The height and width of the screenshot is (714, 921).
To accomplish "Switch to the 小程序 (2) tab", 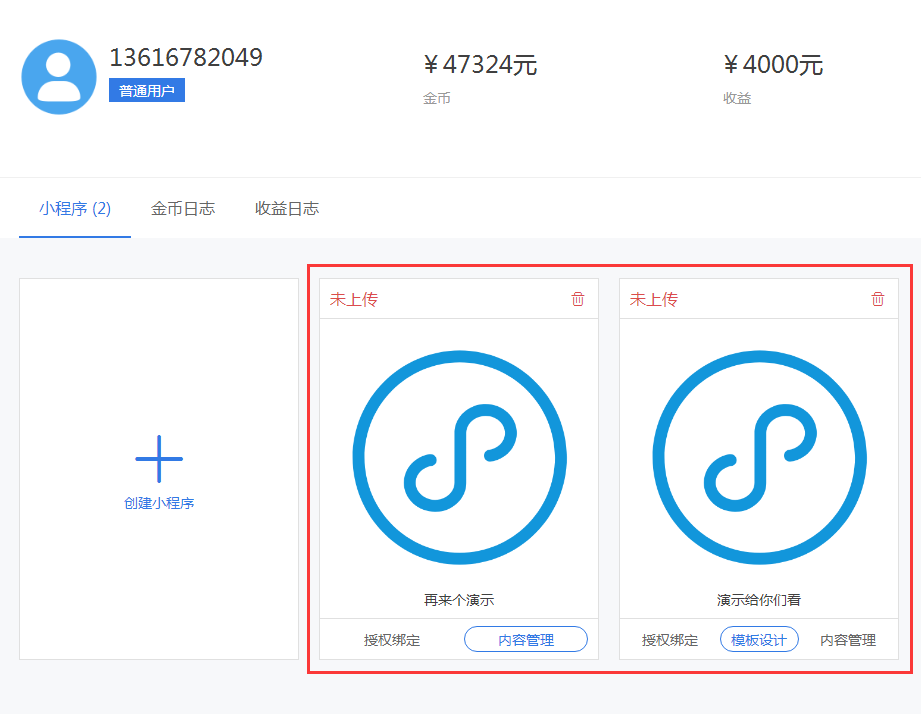I will 75,209.
